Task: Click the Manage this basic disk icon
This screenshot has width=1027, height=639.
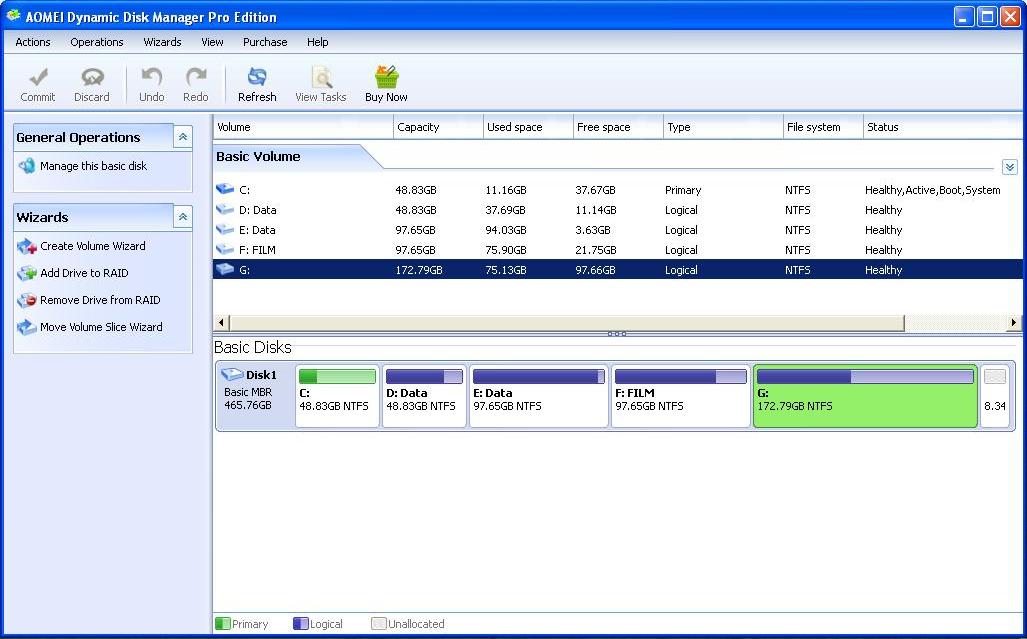Action: (27, 166)
